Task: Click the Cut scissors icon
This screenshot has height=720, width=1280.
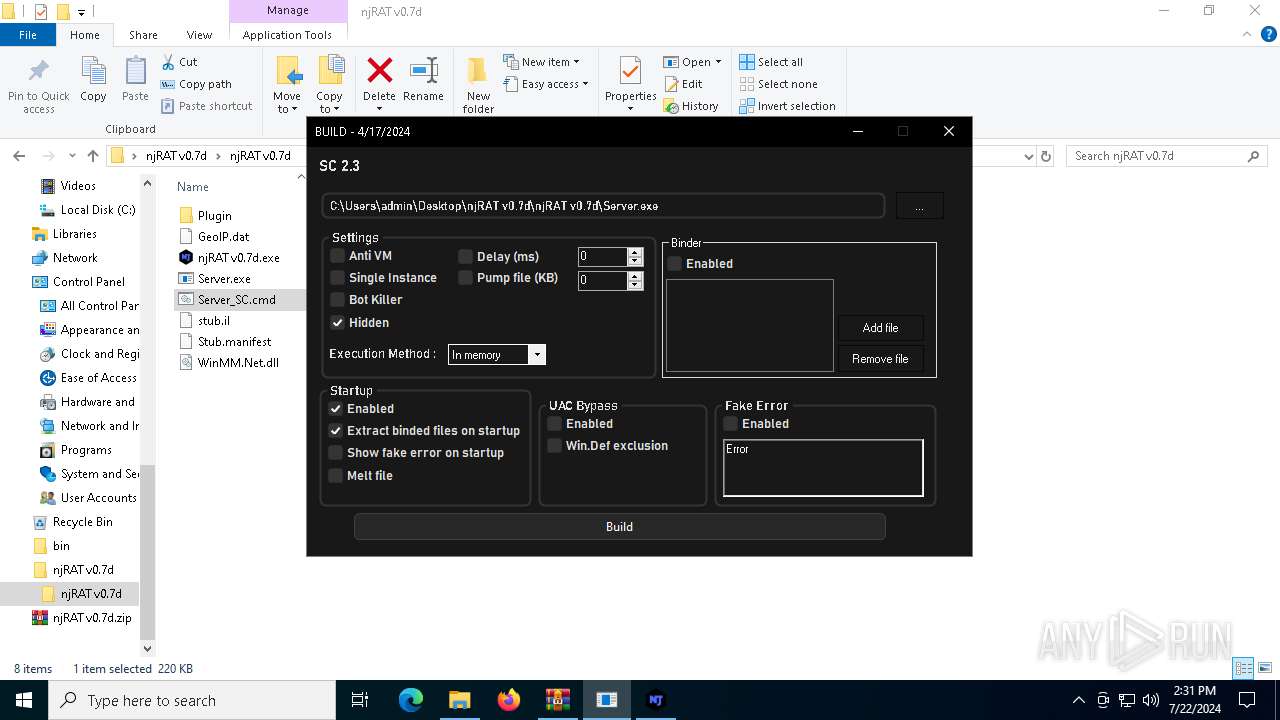Action: (167, 62)
